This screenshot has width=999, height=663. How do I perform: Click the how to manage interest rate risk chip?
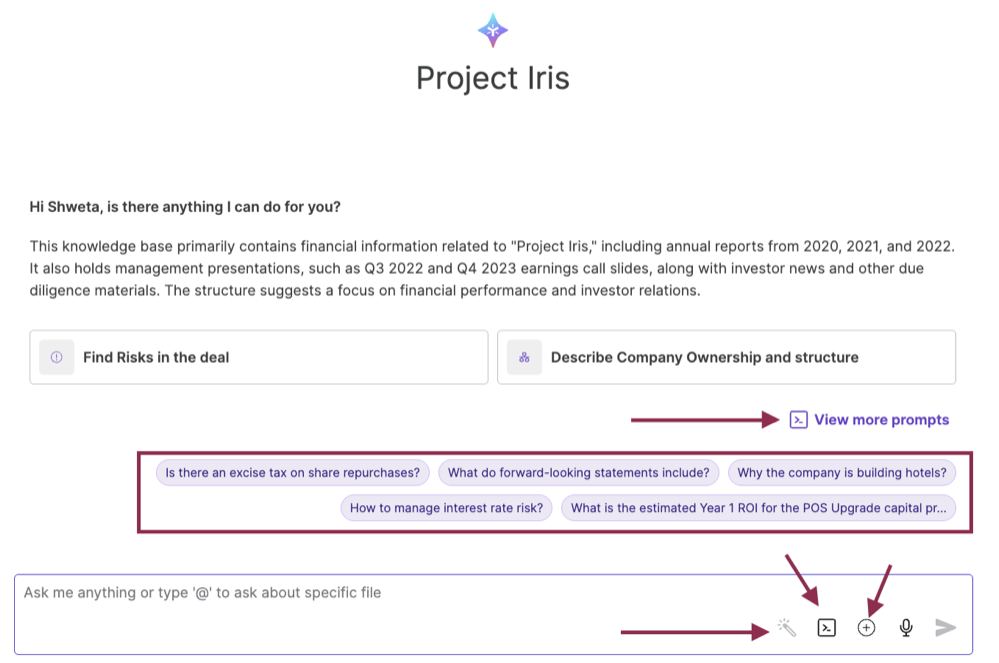pos(446,508)
